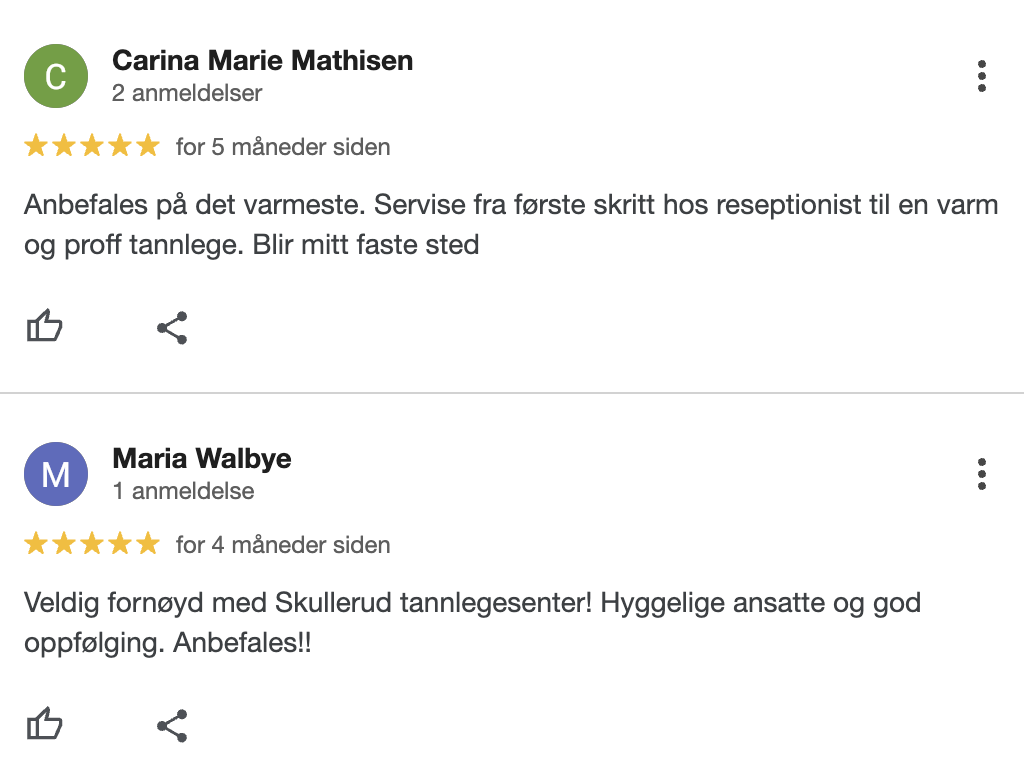This screenshot has width=1024, height=782.
Task: Open Maria's "1 anmeldelse" link
Action: (183, 492)
